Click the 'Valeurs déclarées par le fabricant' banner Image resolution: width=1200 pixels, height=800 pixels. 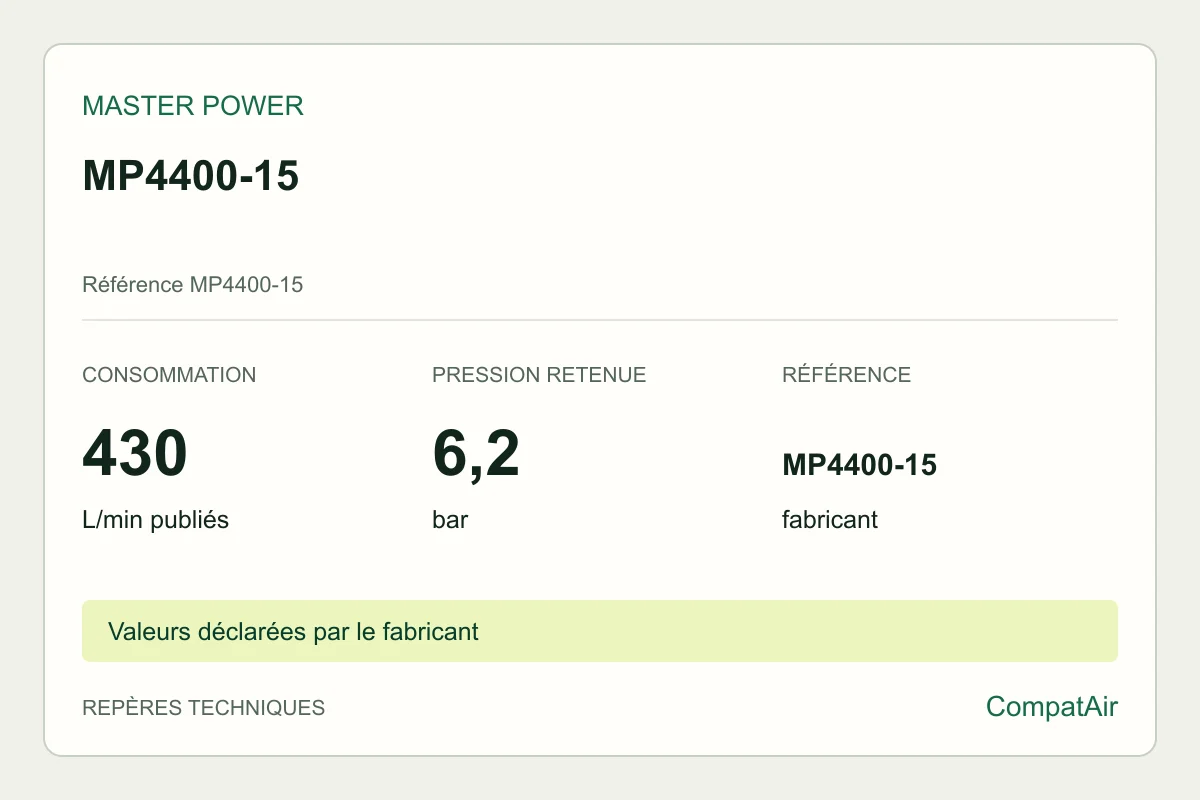pyautogui.click(x=600, y=631)
